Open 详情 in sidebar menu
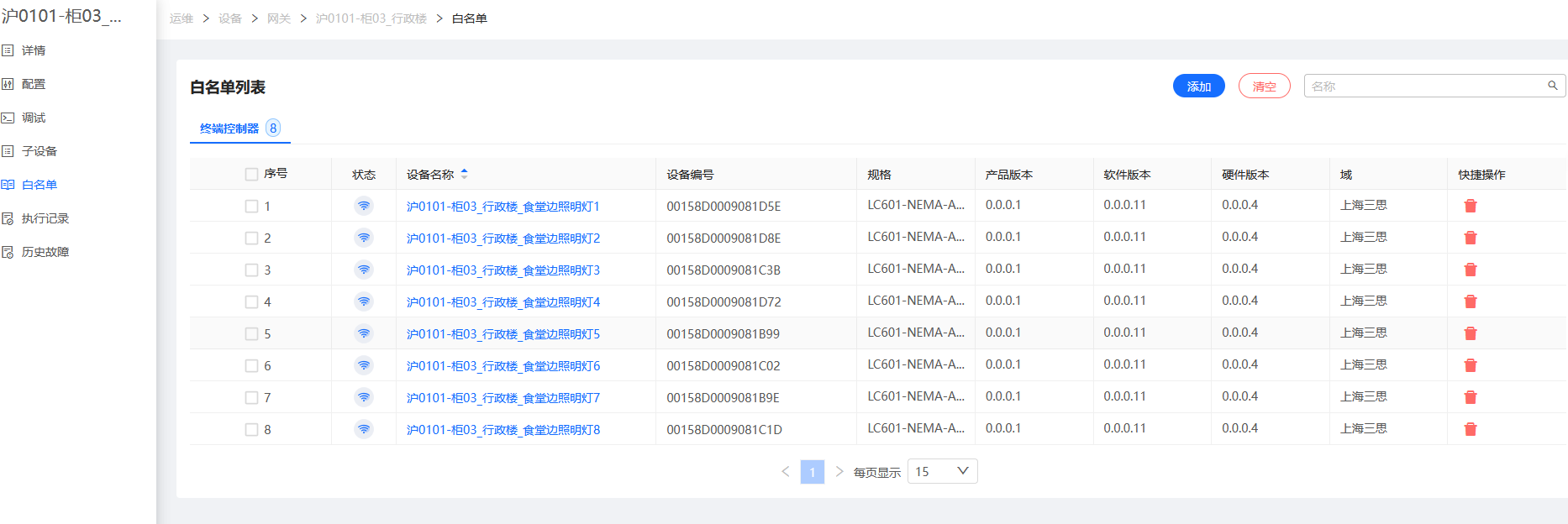The width and height of the screenshot is (1568, 524). [34, 50]
